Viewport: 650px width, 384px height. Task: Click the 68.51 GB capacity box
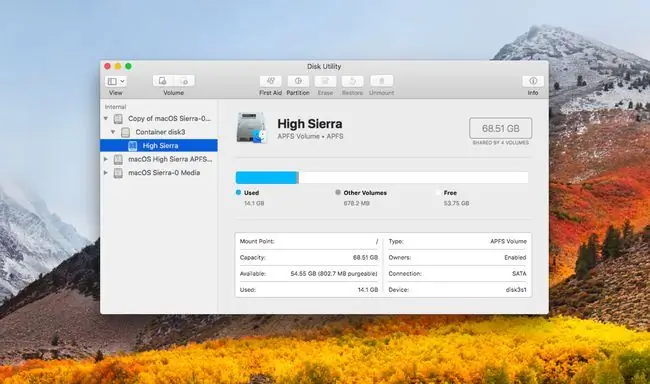click(x=500, y=129)
